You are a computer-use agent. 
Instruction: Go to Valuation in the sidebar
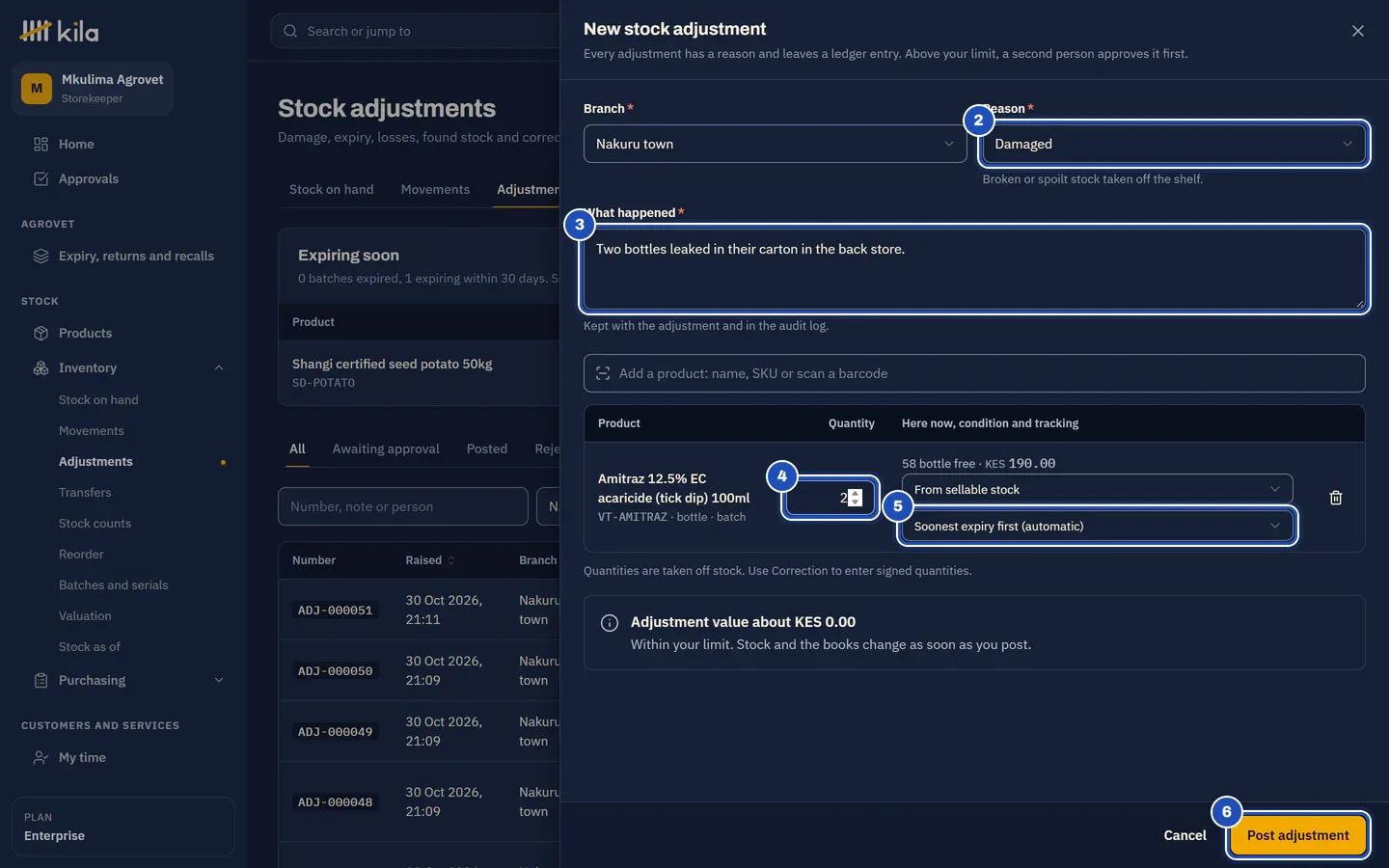85,615
